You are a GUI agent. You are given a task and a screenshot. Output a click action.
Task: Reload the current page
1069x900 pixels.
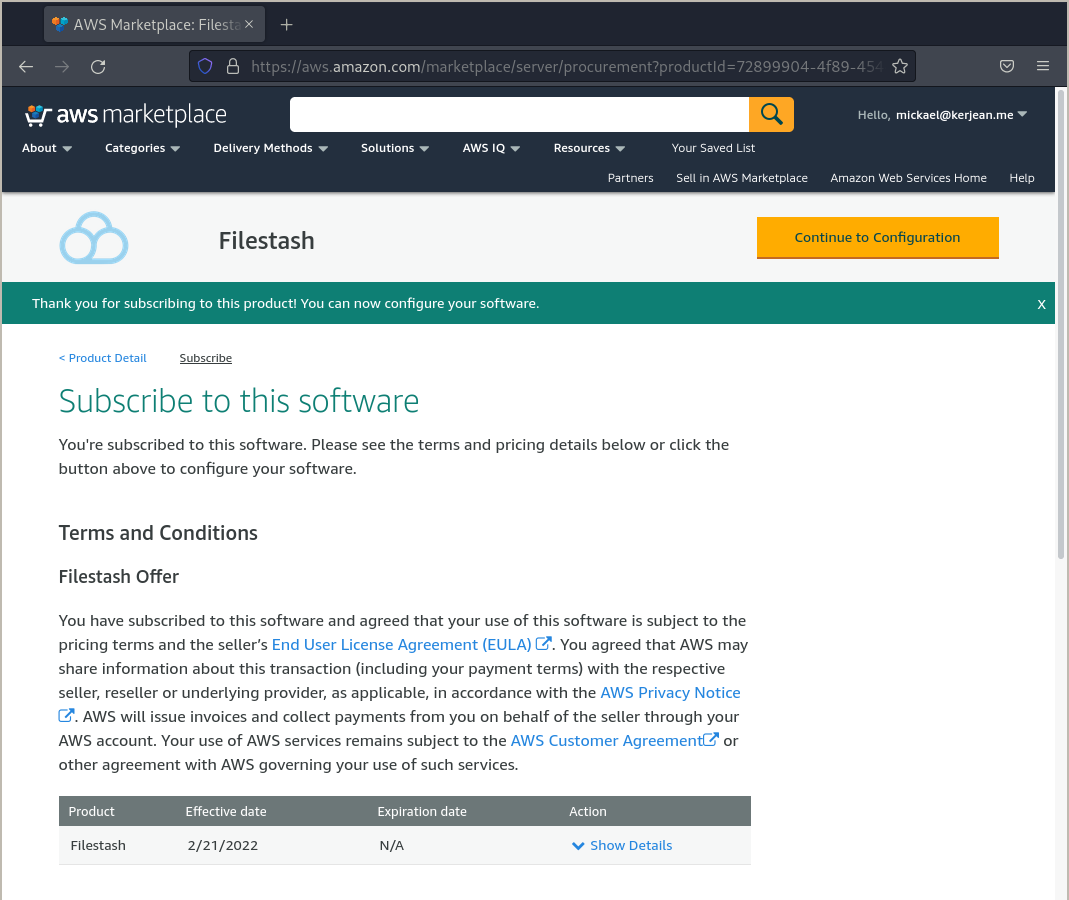click(x=98, y=66)
